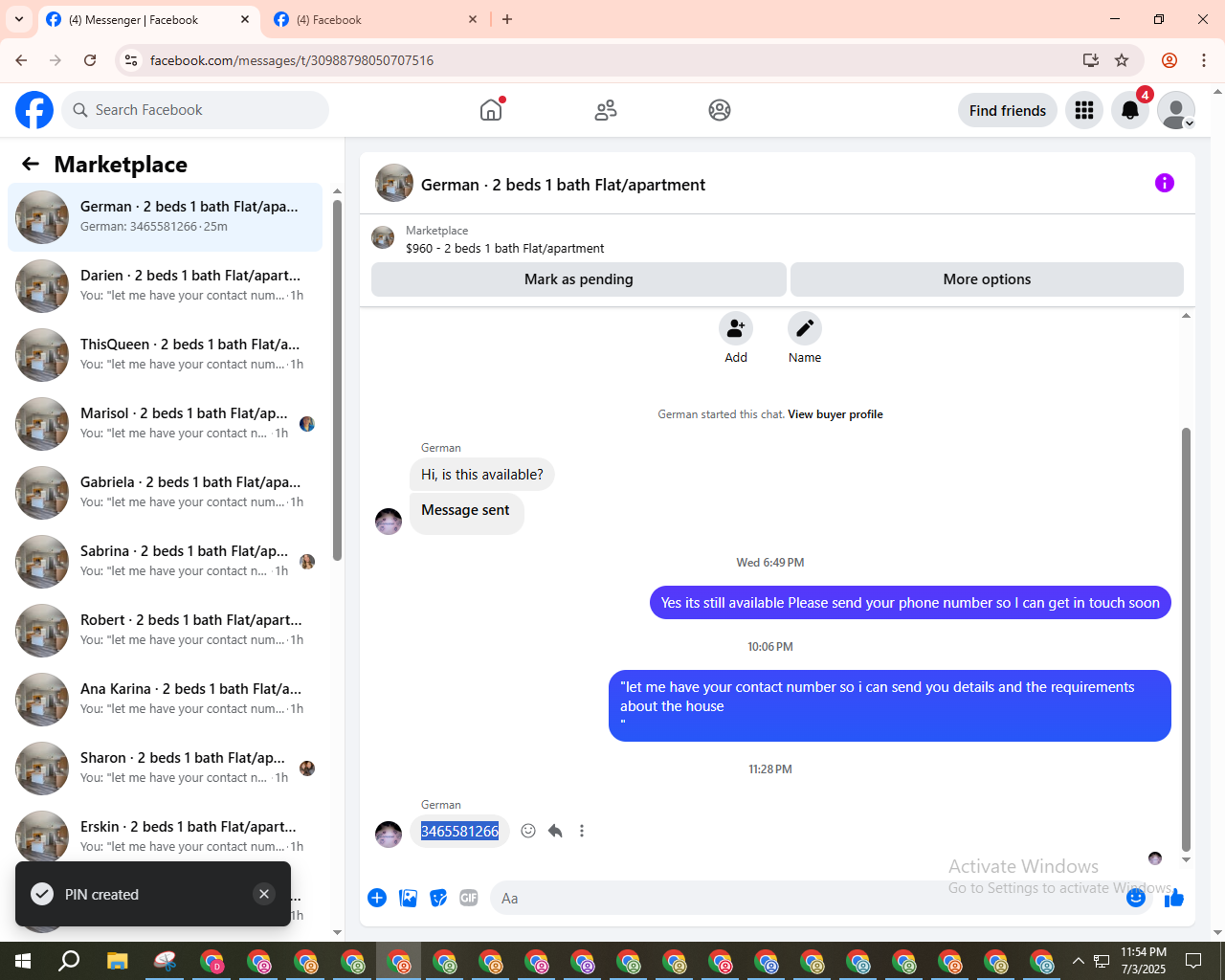React to the 3465581266 message with emoji
The image size is (1225, 980).
pos(528,831)
